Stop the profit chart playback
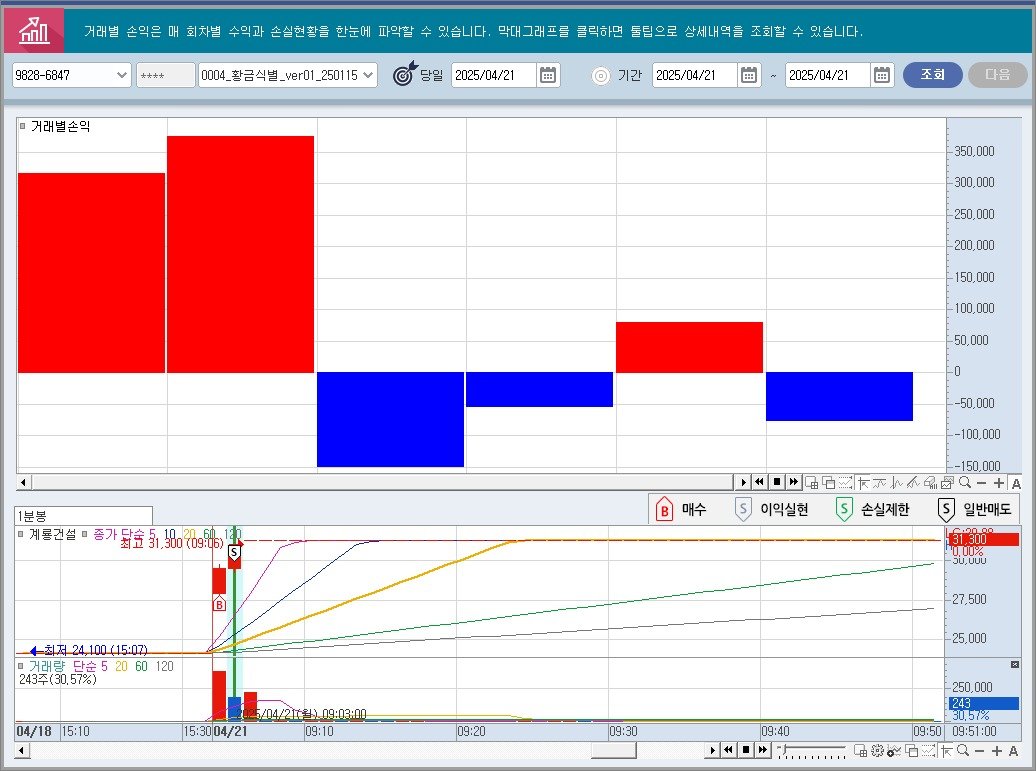This screenshot has width=1036, height=771. point(777,482)
